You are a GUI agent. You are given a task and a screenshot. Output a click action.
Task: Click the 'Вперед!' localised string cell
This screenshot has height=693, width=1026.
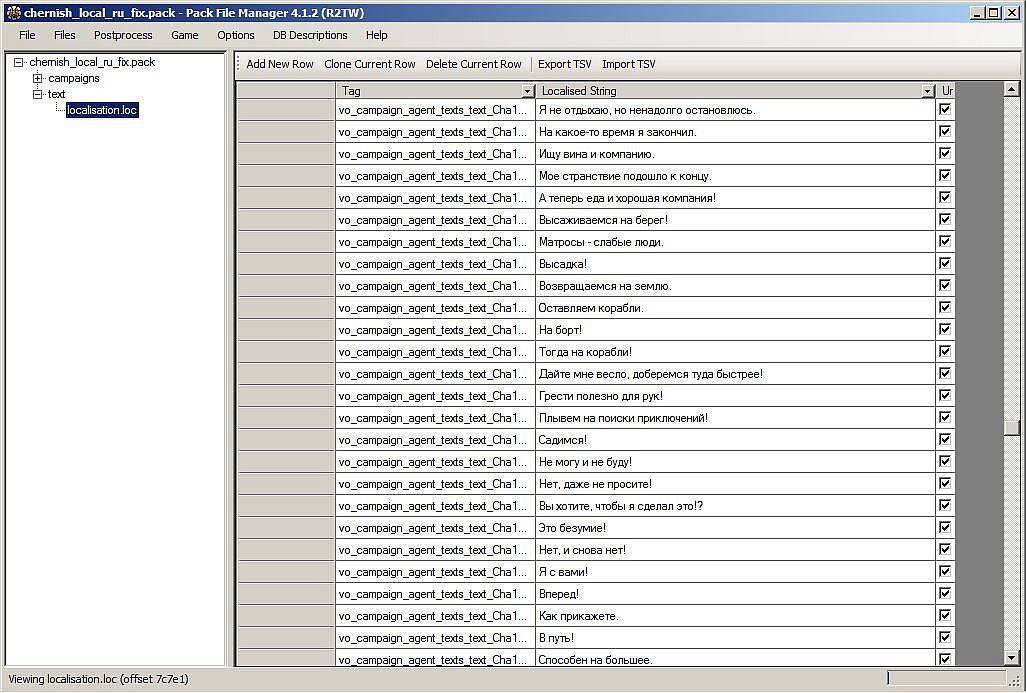[734, 594]
